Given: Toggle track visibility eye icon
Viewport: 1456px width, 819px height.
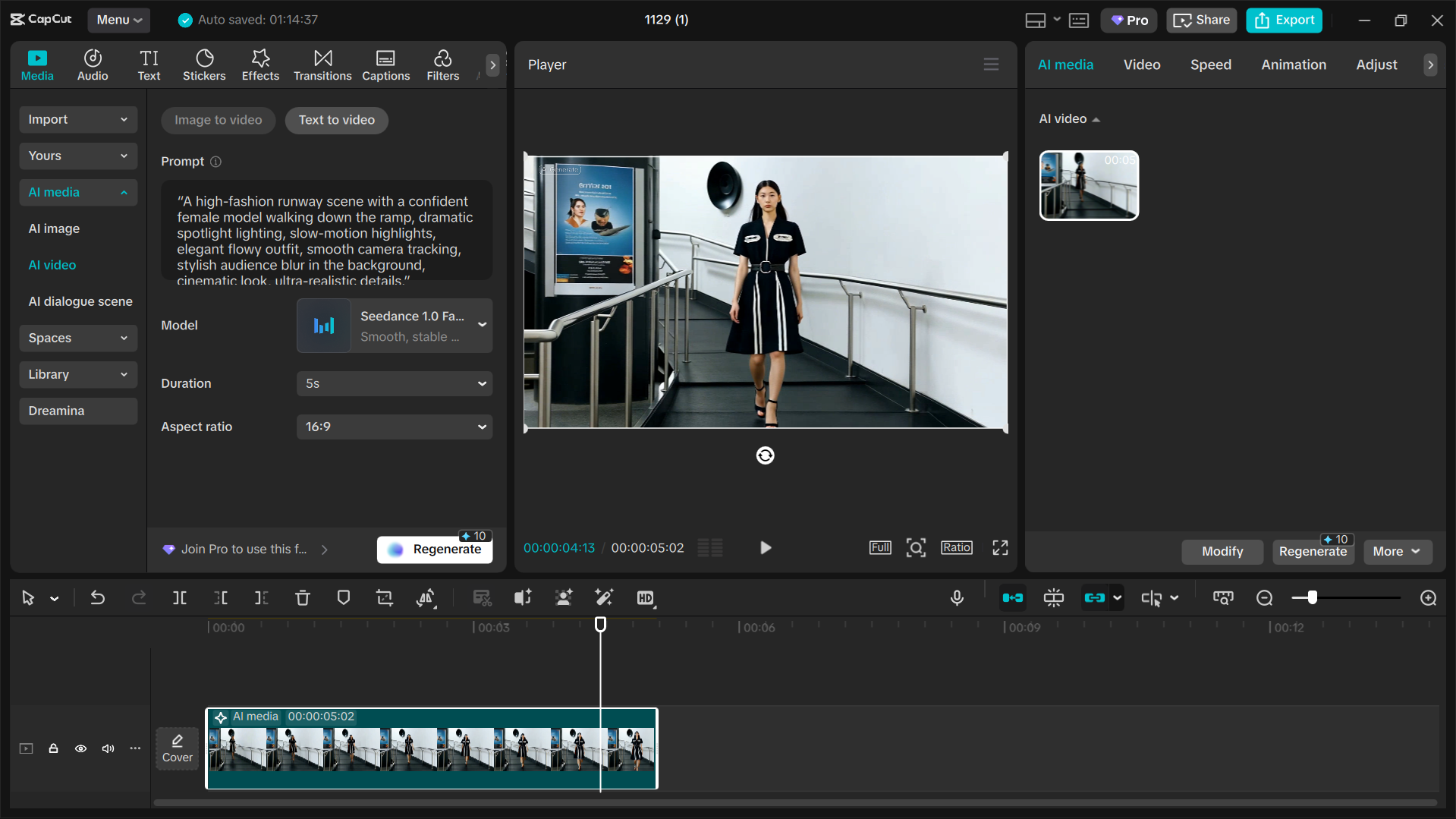Looking at the screenshot, I should pos(80,748).
